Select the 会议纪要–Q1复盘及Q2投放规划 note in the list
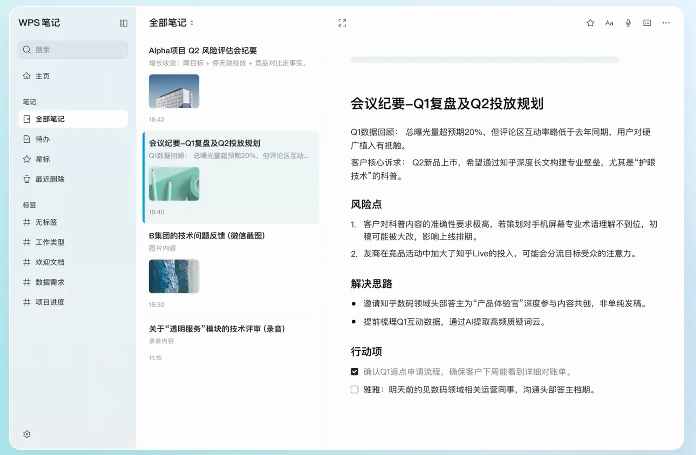This screenshot has width=696, height=455. 230,177
